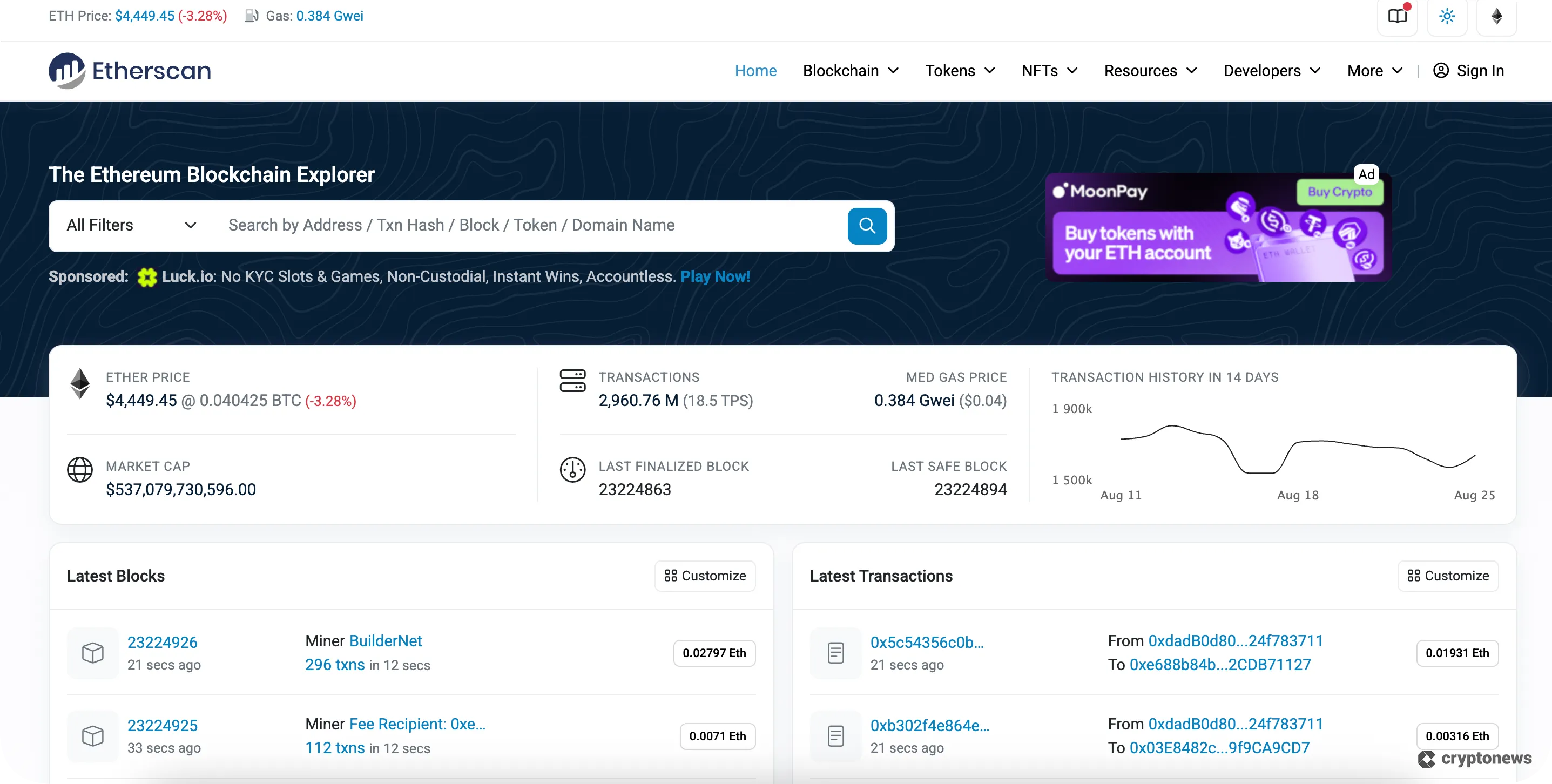Screen dimensions: 1552x784
Task: Click the search magnifier button
Action: point(866,225)
